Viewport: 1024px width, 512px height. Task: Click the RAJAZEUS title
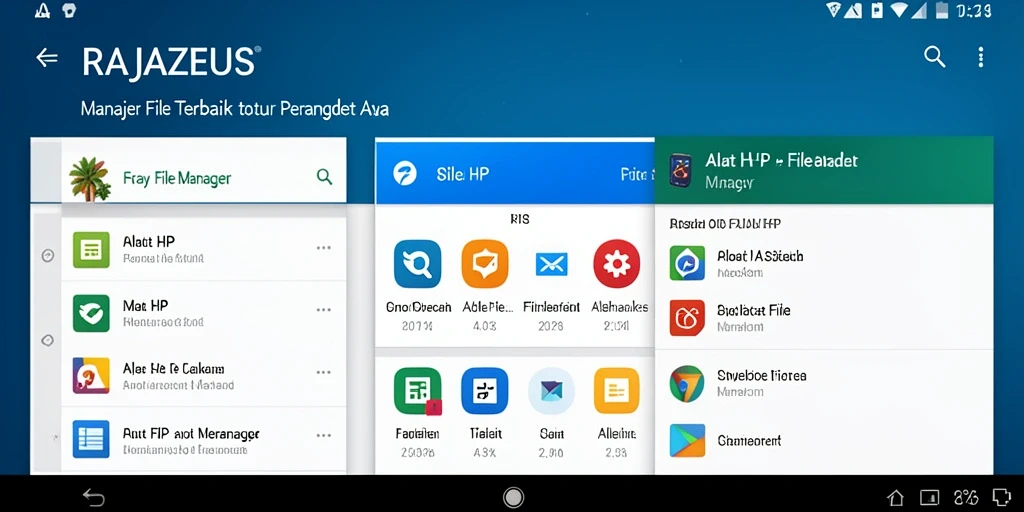click(x=168, y=63)
